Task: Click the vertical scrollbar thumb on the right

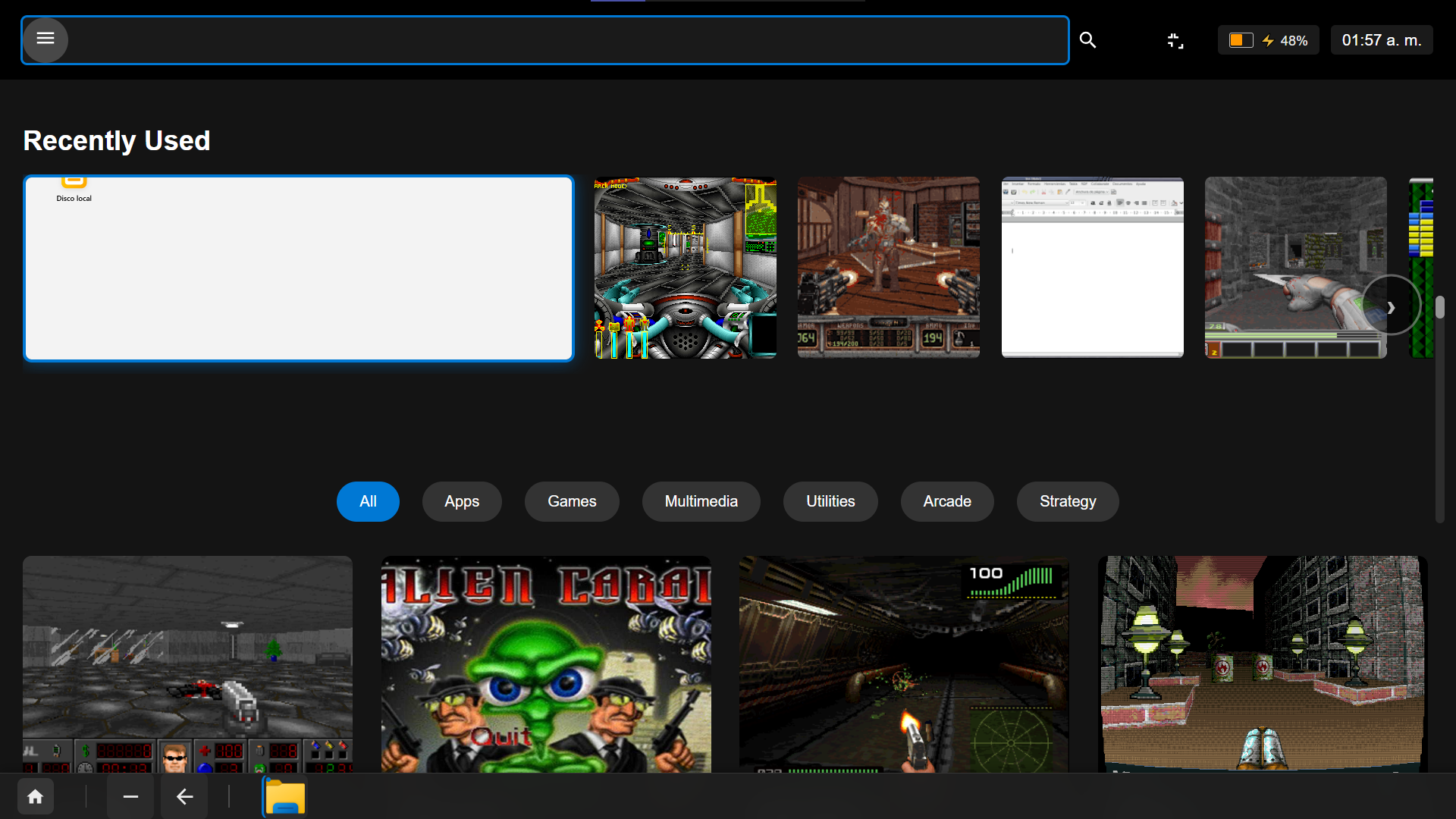Action: click(1439, 307)
